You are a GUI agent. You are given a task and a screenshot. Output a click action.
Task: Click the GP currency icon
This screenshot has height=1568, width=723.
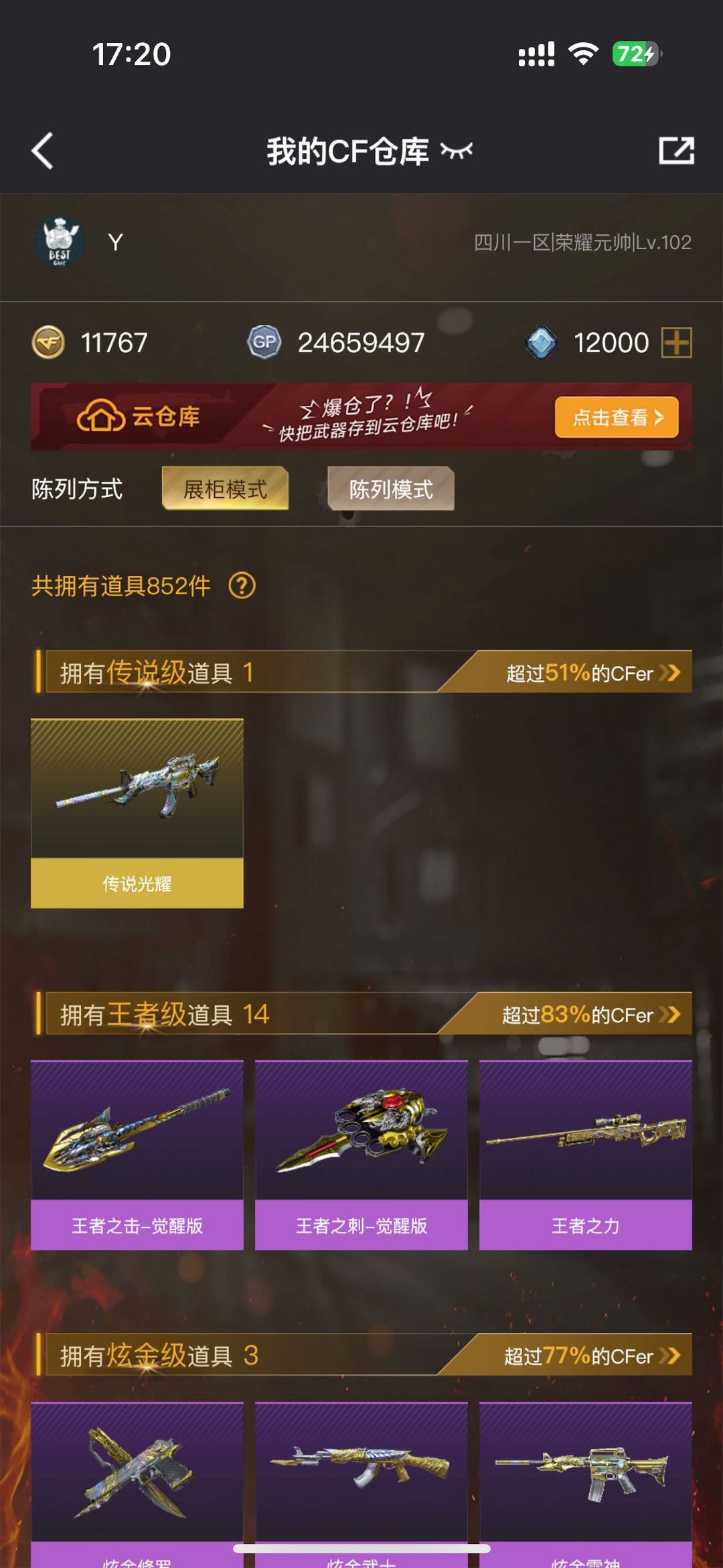pyautogui.click(x=264, y=343)
